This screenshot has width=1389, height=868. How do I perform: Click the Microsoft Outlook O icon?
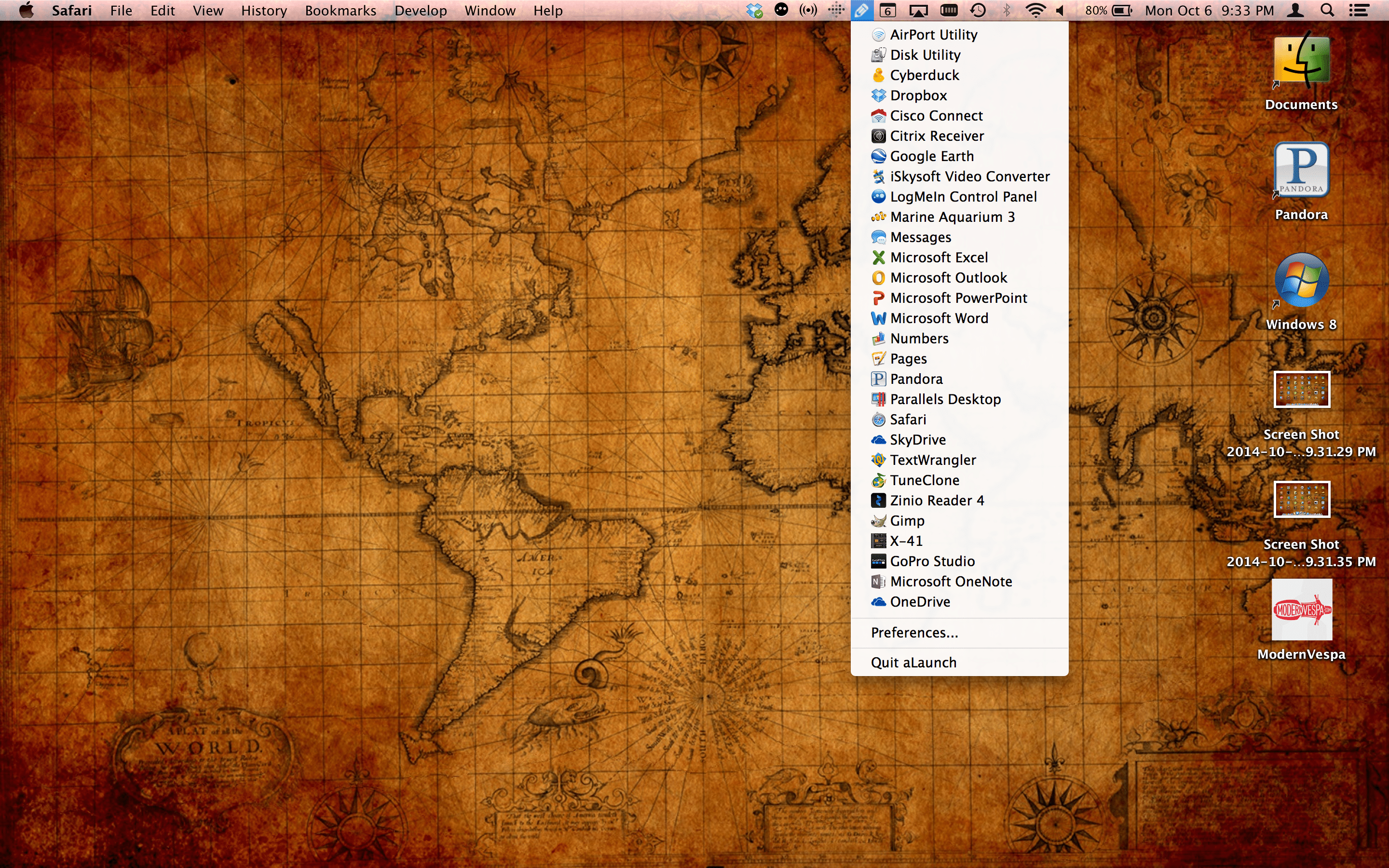(x=878, y=278)
